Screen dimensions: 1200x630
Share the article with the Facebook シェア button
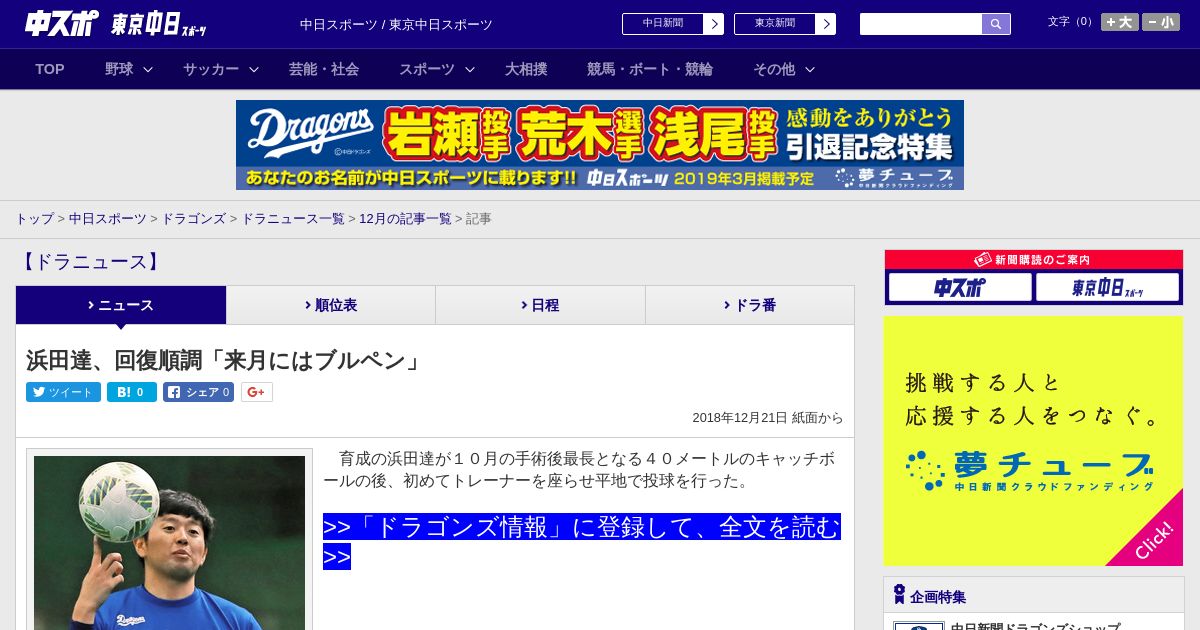[199, 392]
